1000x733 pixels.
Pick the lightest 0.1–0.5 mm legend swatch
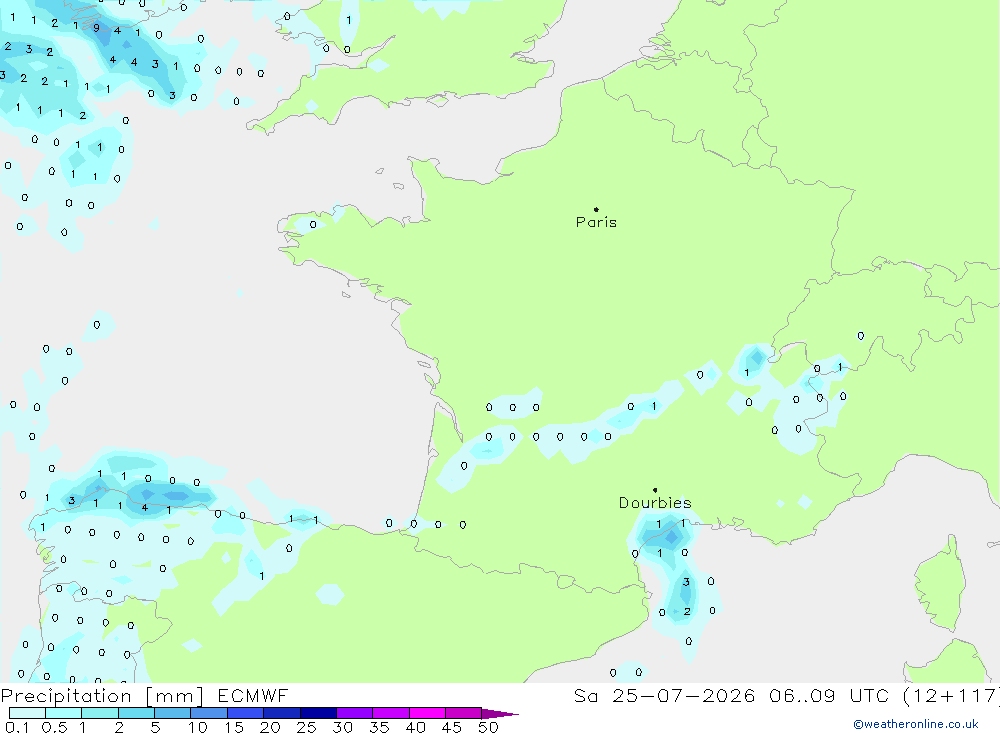click(x=27, y=713)
